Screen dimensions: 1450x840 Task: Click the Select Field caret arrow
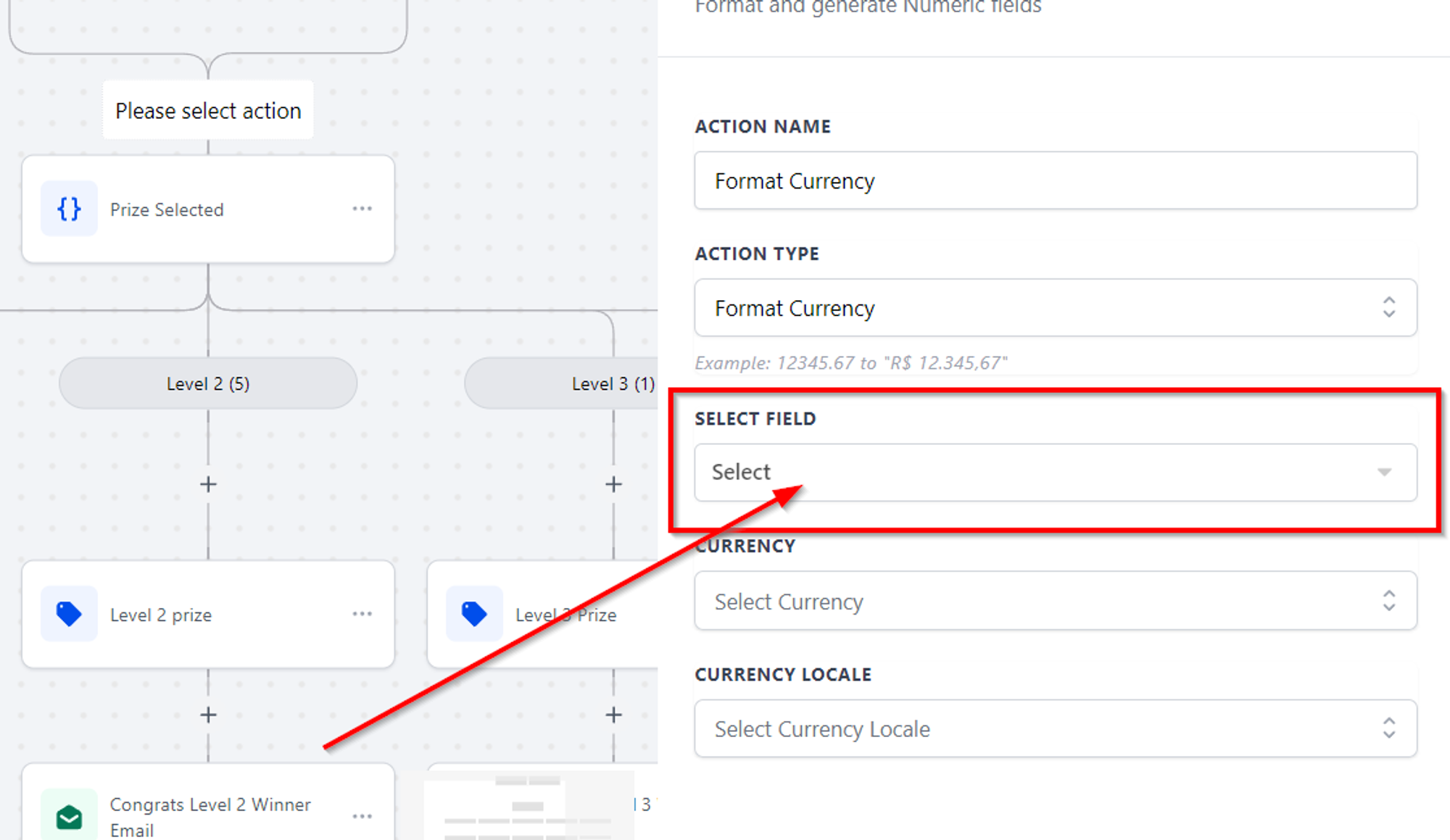[1384, 473]
